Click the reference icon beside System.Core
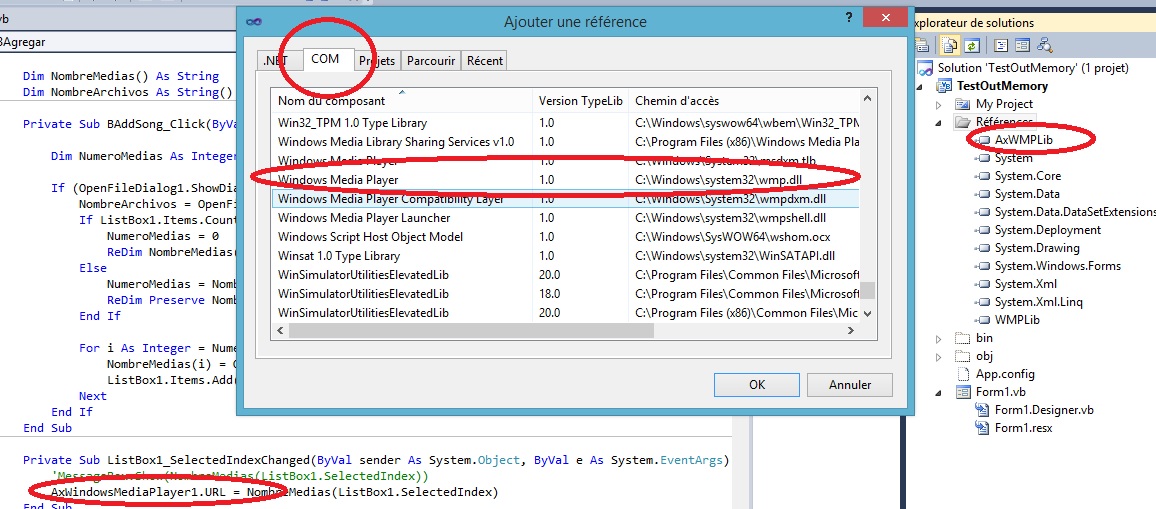Screen dimensions: 1156x509 pyautogui.click(x=982, y=176)
